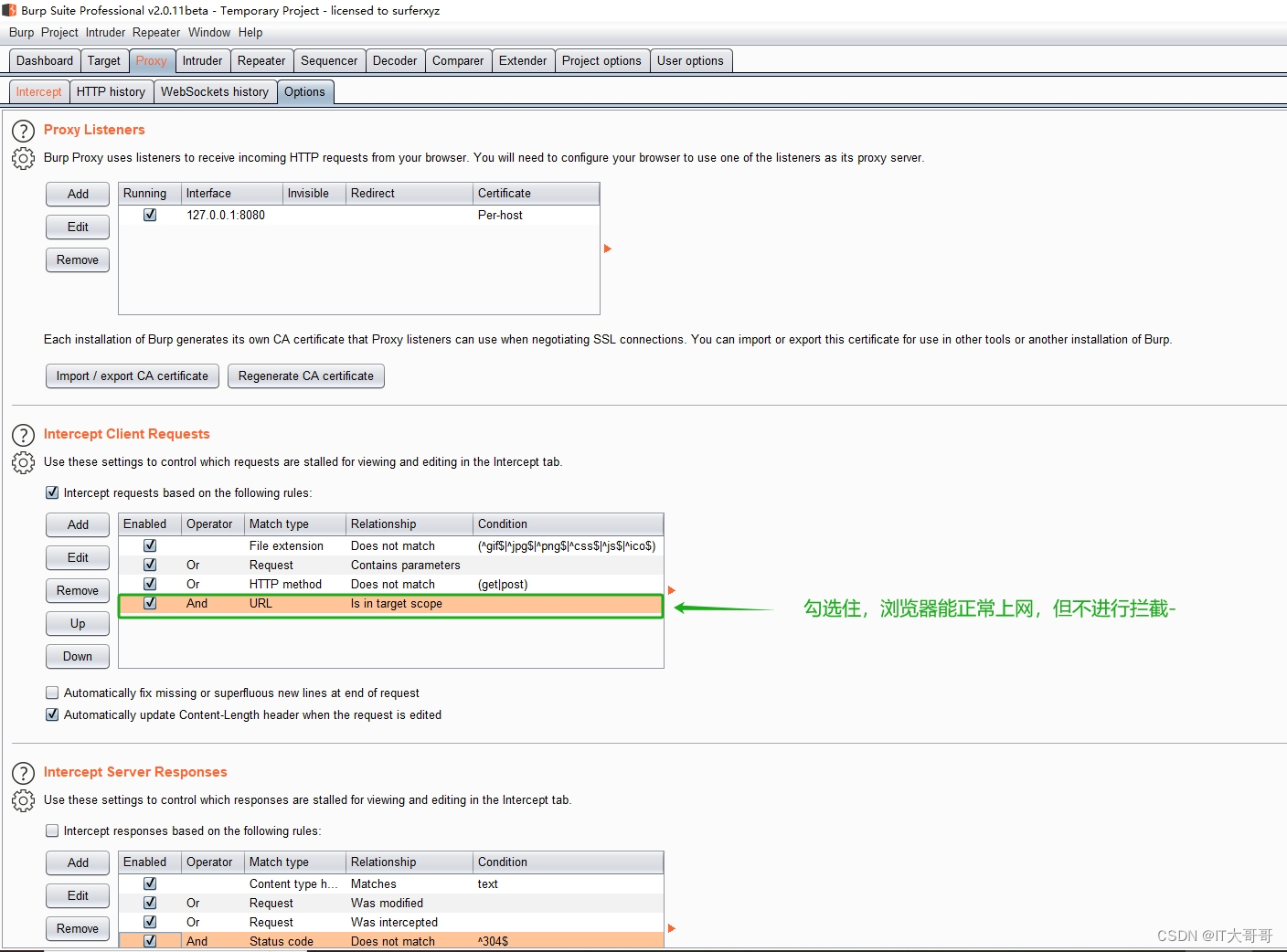Edit the selected server response rule
The width and height of the screenshot is (1287, 952).
click(x=78, y=895)
